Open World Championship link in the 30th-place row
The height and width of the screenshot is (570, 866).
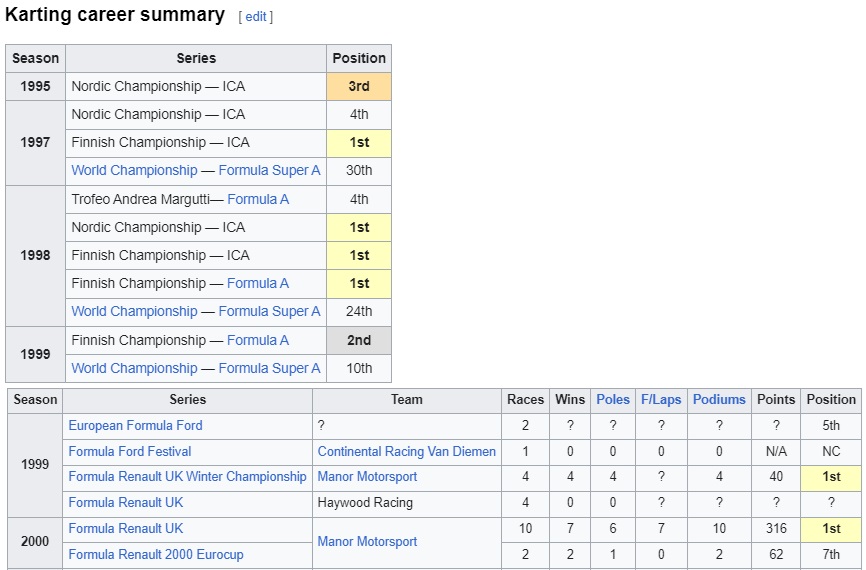134,170
